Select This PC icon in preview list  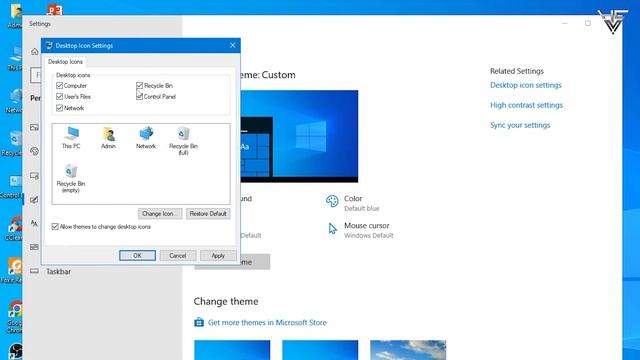click(x=71, y=138)
